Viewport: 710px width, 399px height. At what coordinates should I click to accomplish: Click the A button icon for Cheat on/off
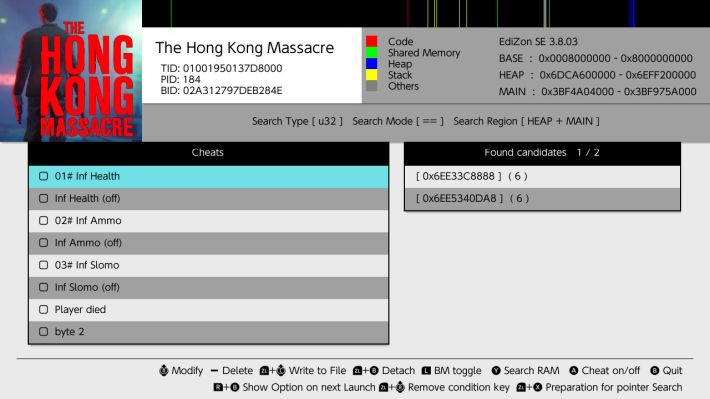tap(574, 370)
